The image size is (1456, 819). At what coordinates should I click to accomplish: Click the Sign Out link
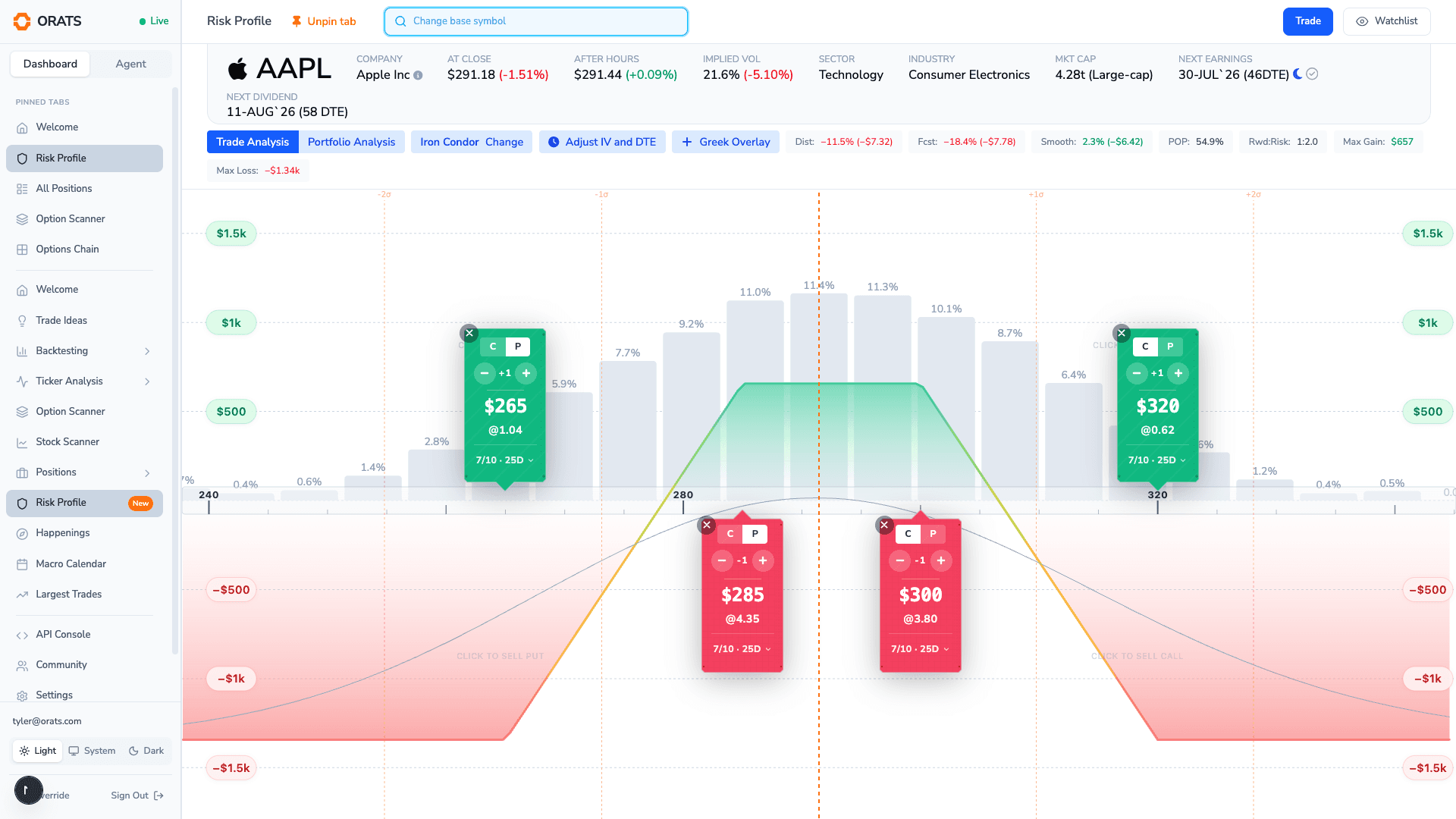tap(137, 795)
